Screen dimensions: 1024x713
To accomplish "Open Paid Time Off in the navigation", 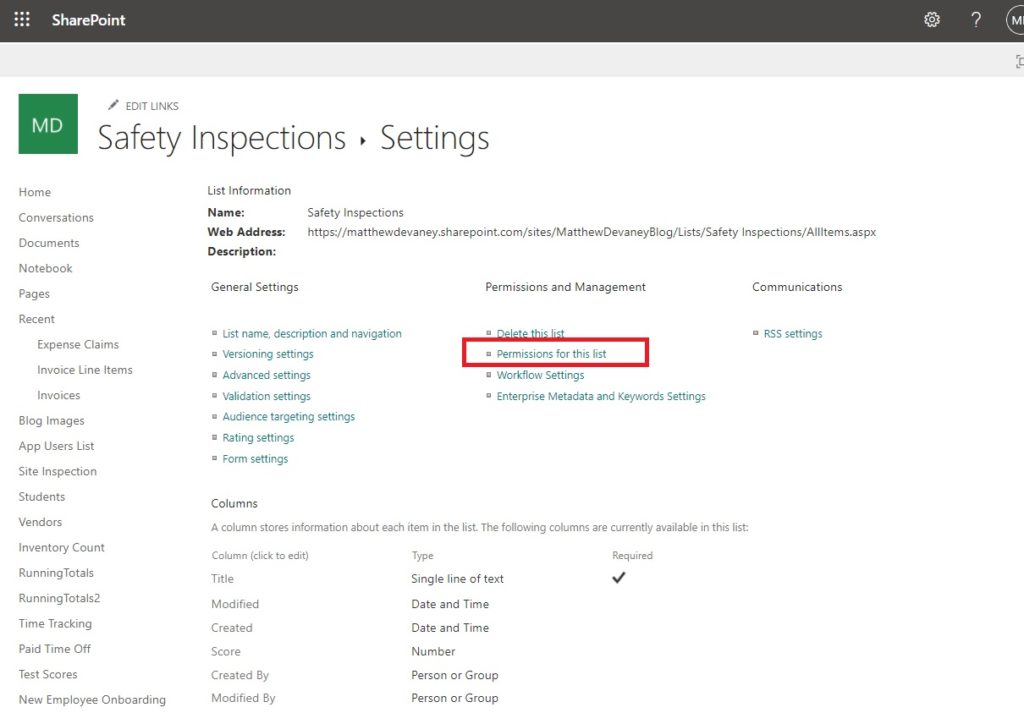I will point(55,649).
